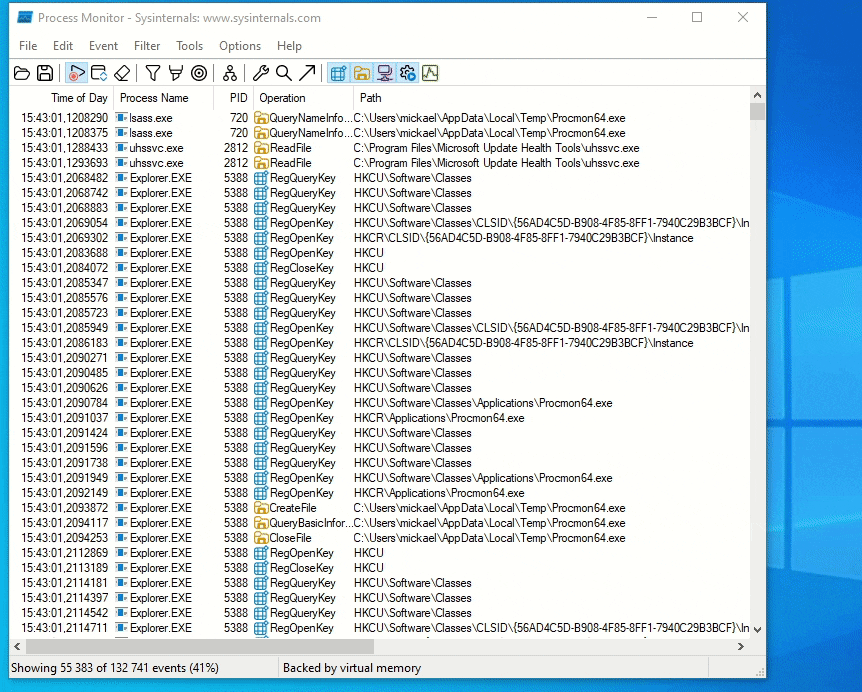Screen dimensions: 862x692
Task: Save the captured events
Action: point(46,72)
